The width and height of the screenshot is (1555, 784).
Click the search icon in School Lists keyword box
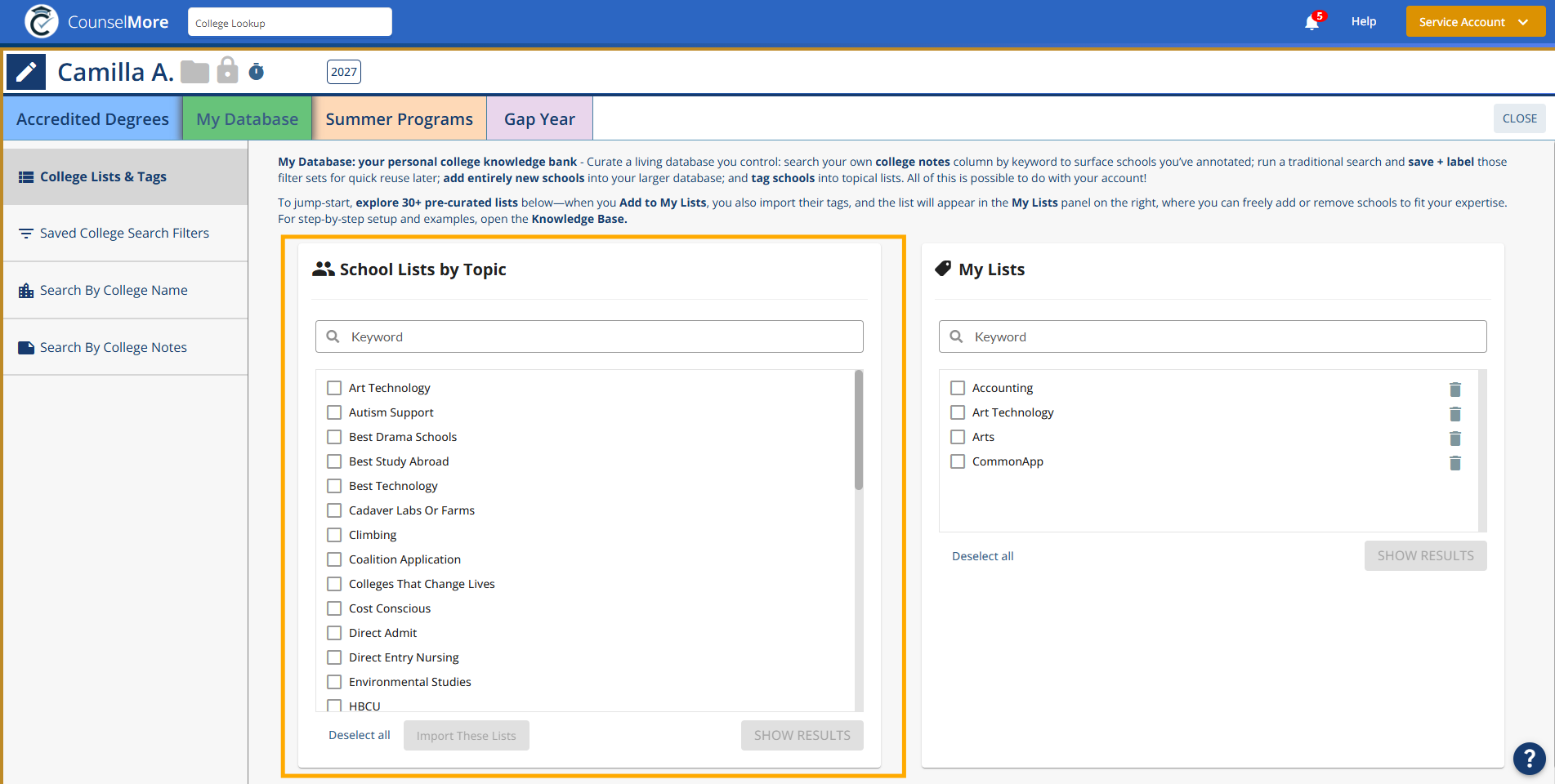[333, 336]
